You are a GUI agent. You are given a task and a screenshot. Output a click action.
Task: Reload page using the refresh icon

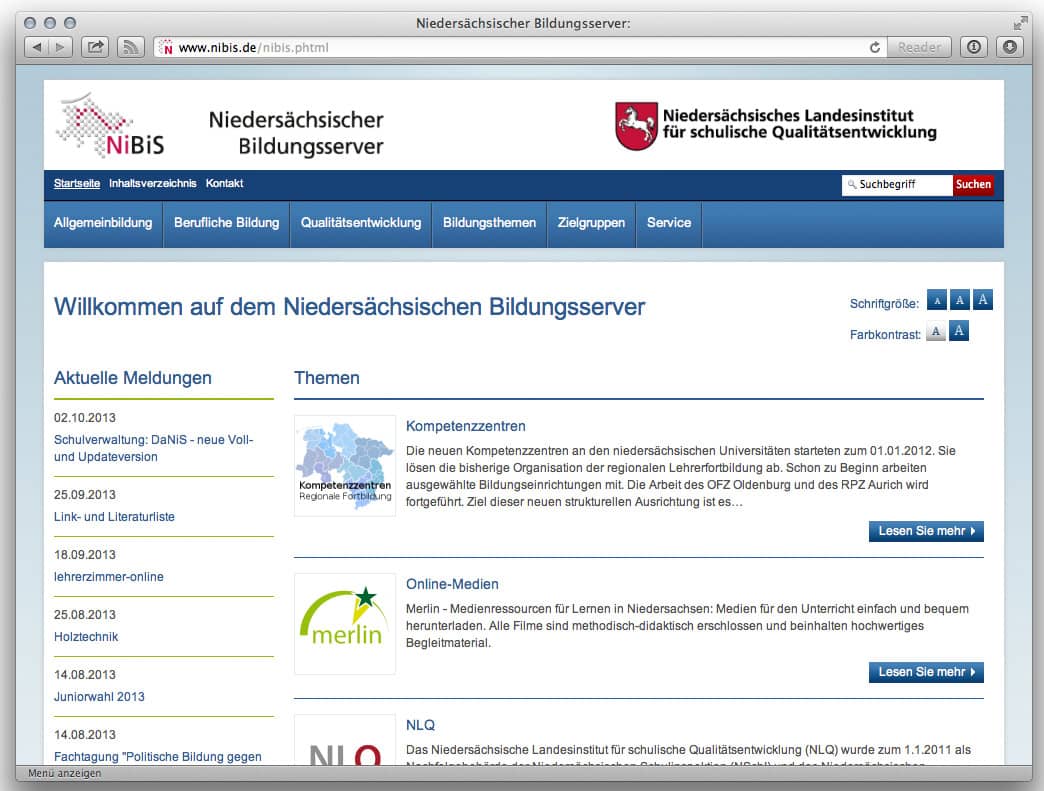[875, 47]
